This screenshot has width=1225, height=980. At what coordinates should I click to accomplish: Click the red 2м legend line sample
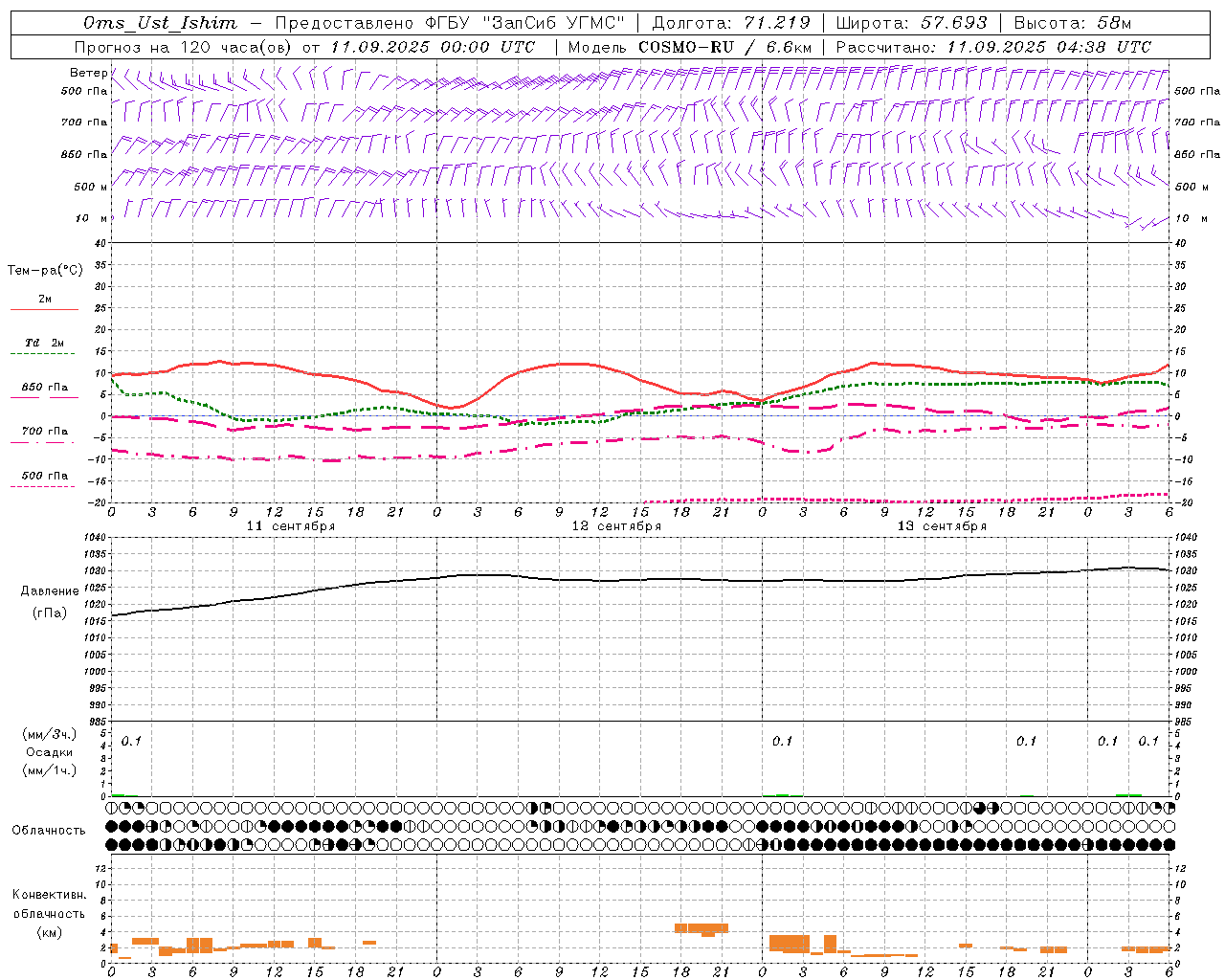(44, 309)
